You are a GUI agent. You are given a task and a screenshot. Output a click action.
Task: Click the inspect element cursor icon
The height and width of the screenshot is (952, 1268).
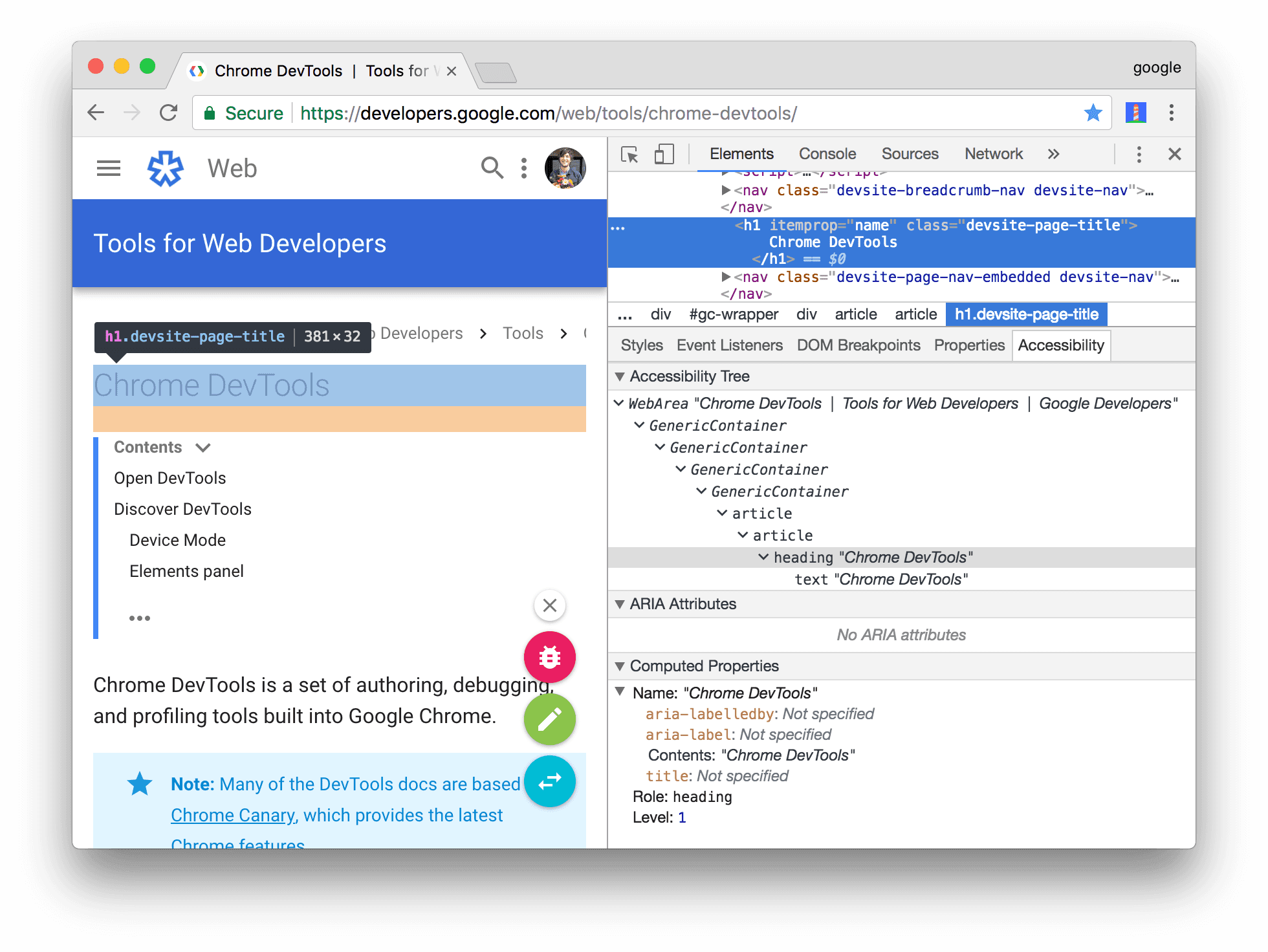point(627,155)
